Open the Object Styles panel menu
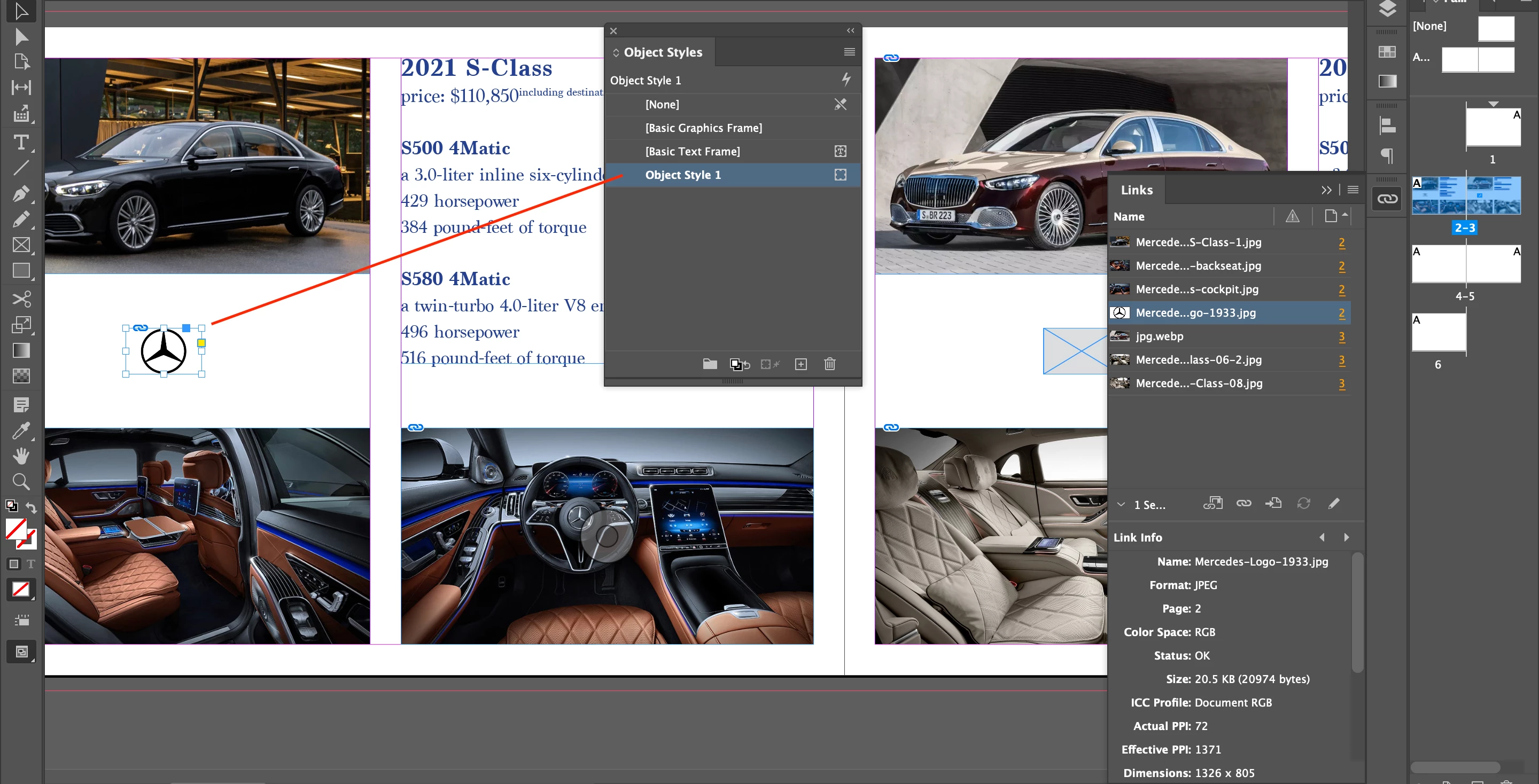The height and width of the screenshot is (784, 1539). pyautogui.click(x=849, y=52)
